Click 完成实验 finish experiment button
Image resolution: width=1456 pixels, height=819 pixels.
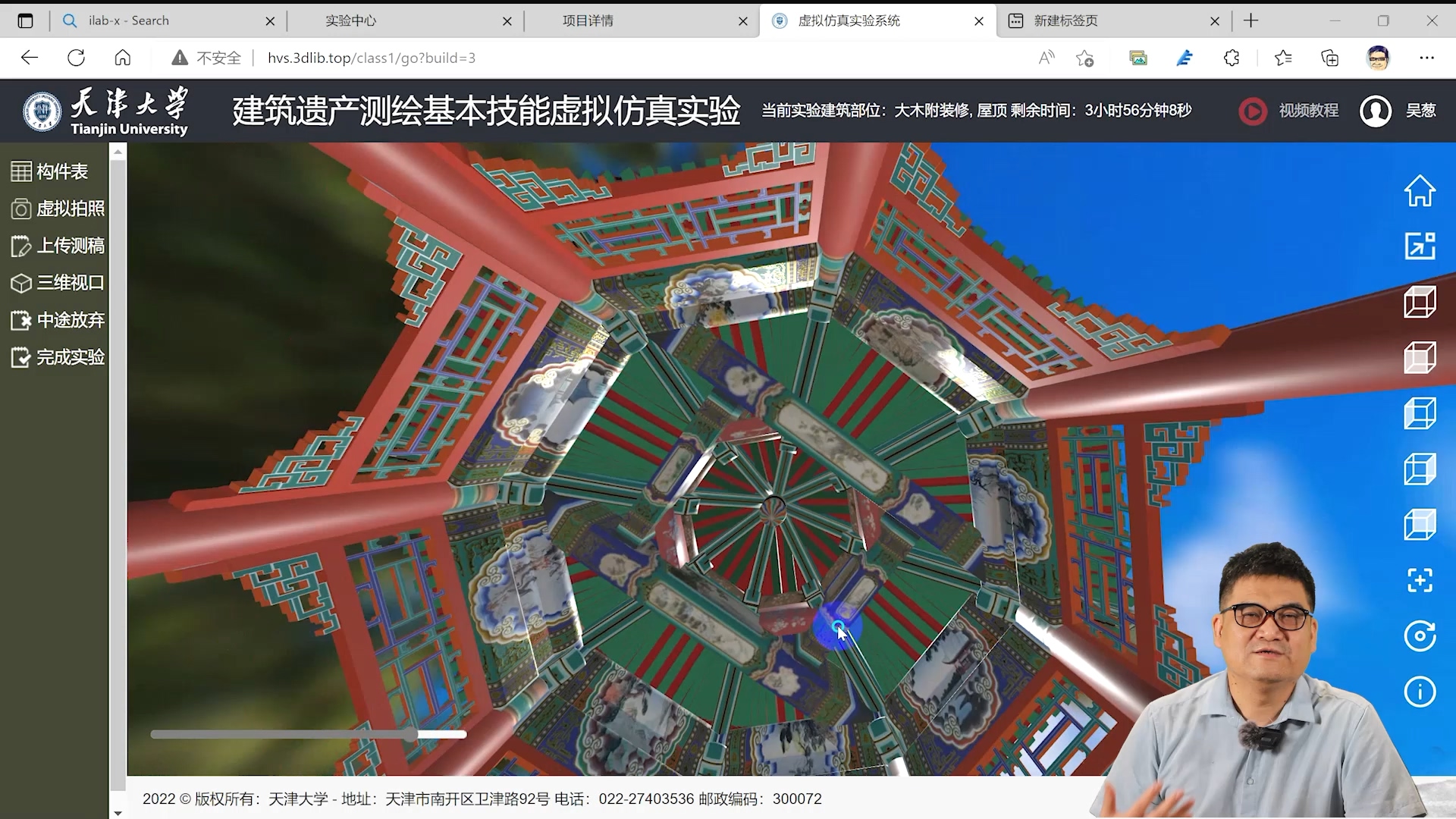58,357
